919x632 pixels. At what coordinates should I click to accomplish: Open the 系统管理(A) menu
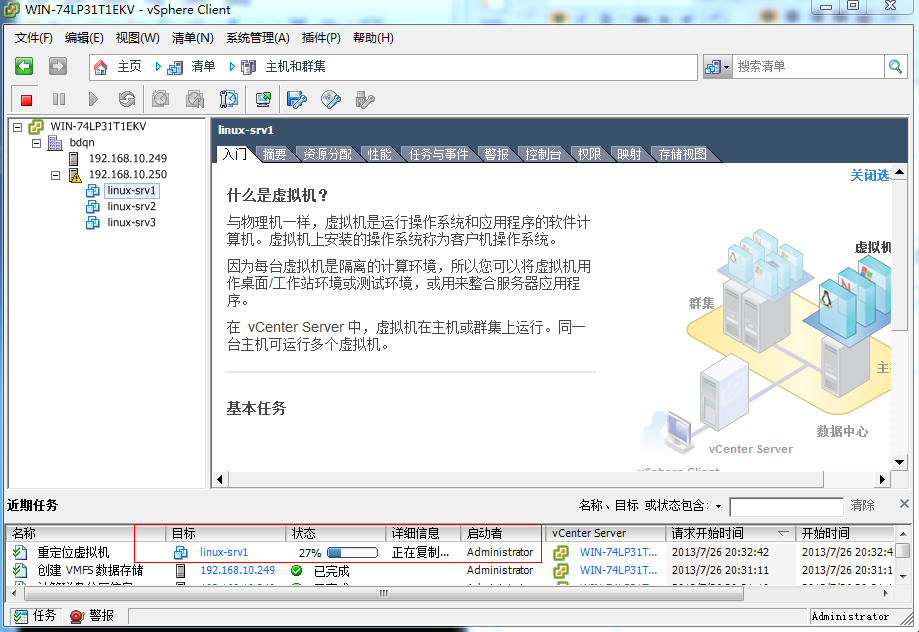coord(258,38)
